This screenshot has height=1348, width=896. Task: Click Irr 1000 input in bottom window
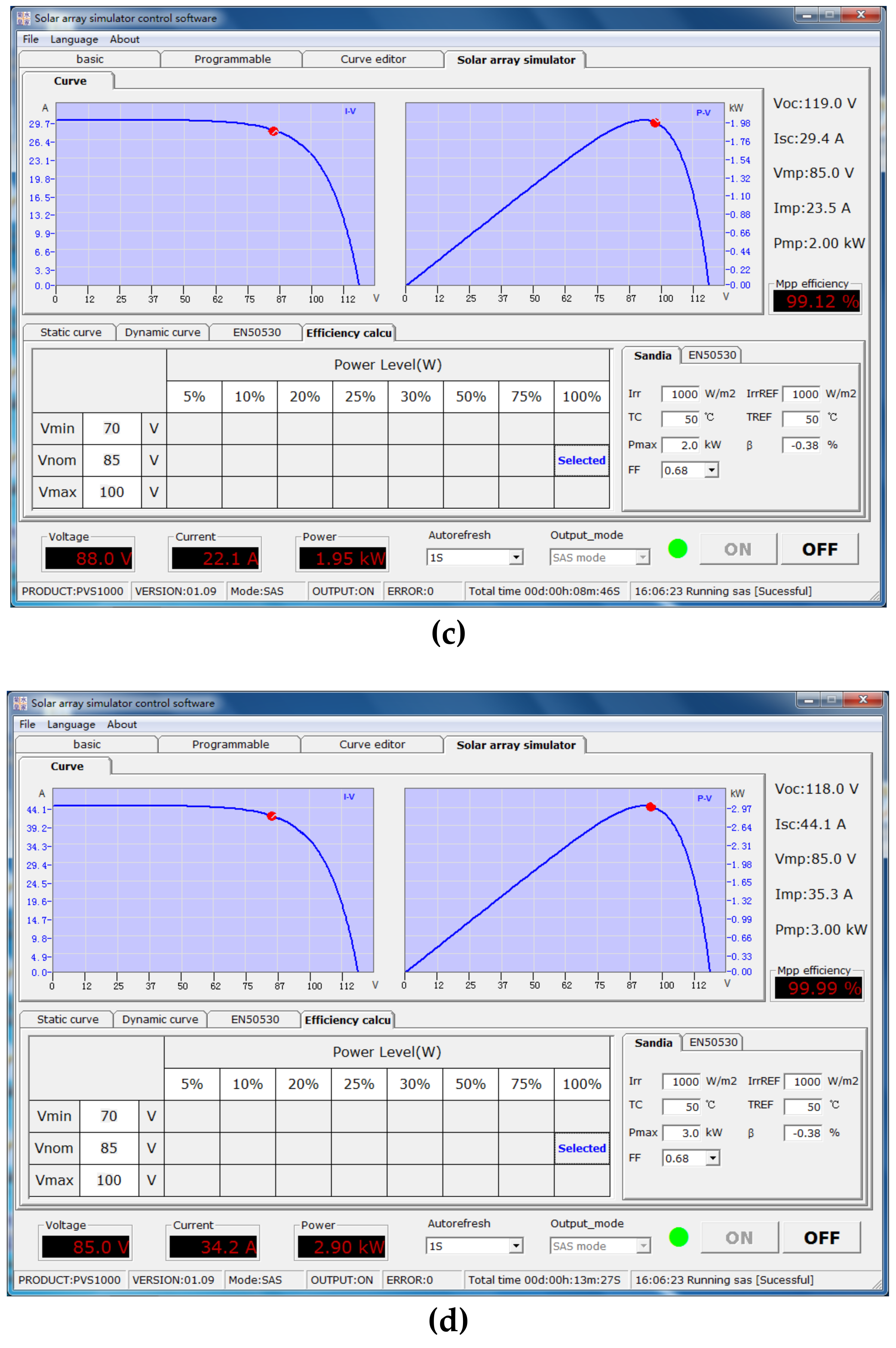[681, 1082]
